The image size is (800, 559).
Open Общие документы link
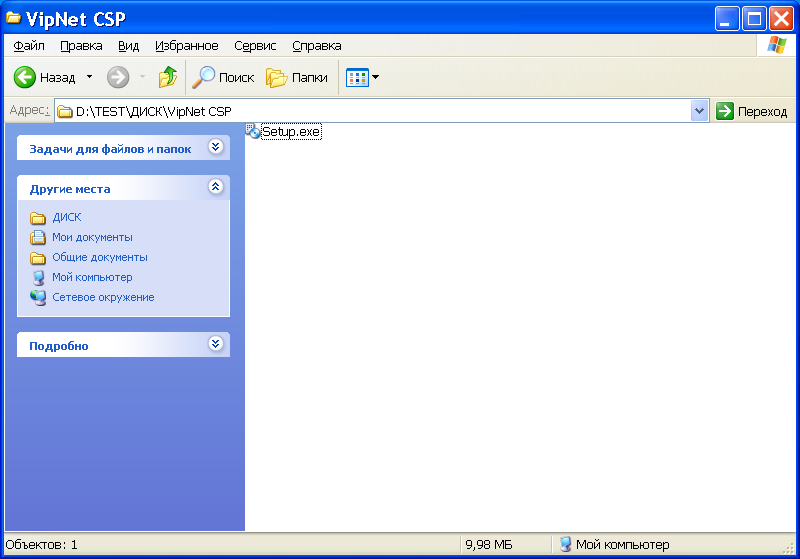(100, 257)
